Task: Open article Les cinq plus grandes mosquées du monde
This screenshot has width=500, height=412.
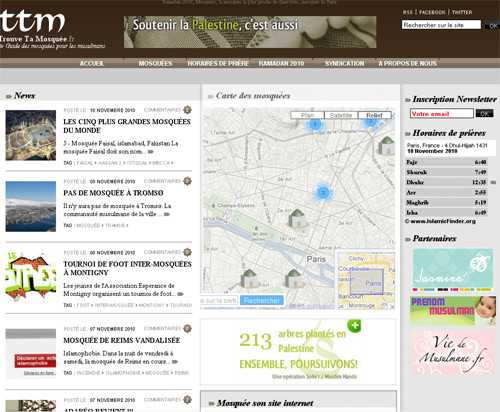Action: coord(127,126)
